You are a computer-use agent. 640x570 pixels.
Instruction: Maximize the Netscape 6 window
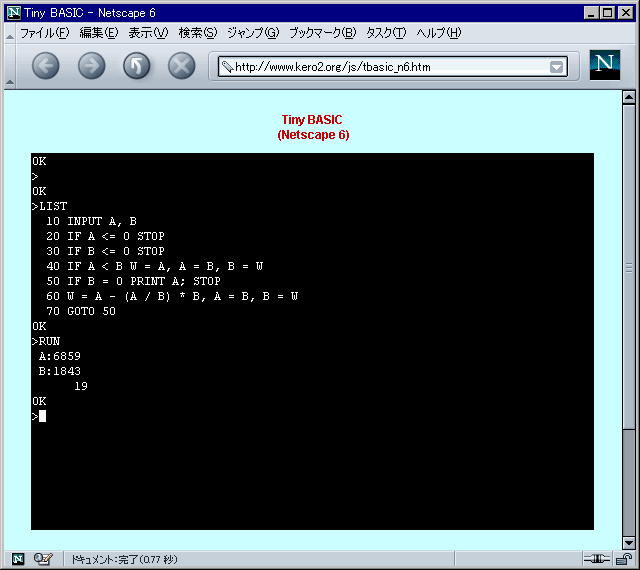click(x=607, y=13)
